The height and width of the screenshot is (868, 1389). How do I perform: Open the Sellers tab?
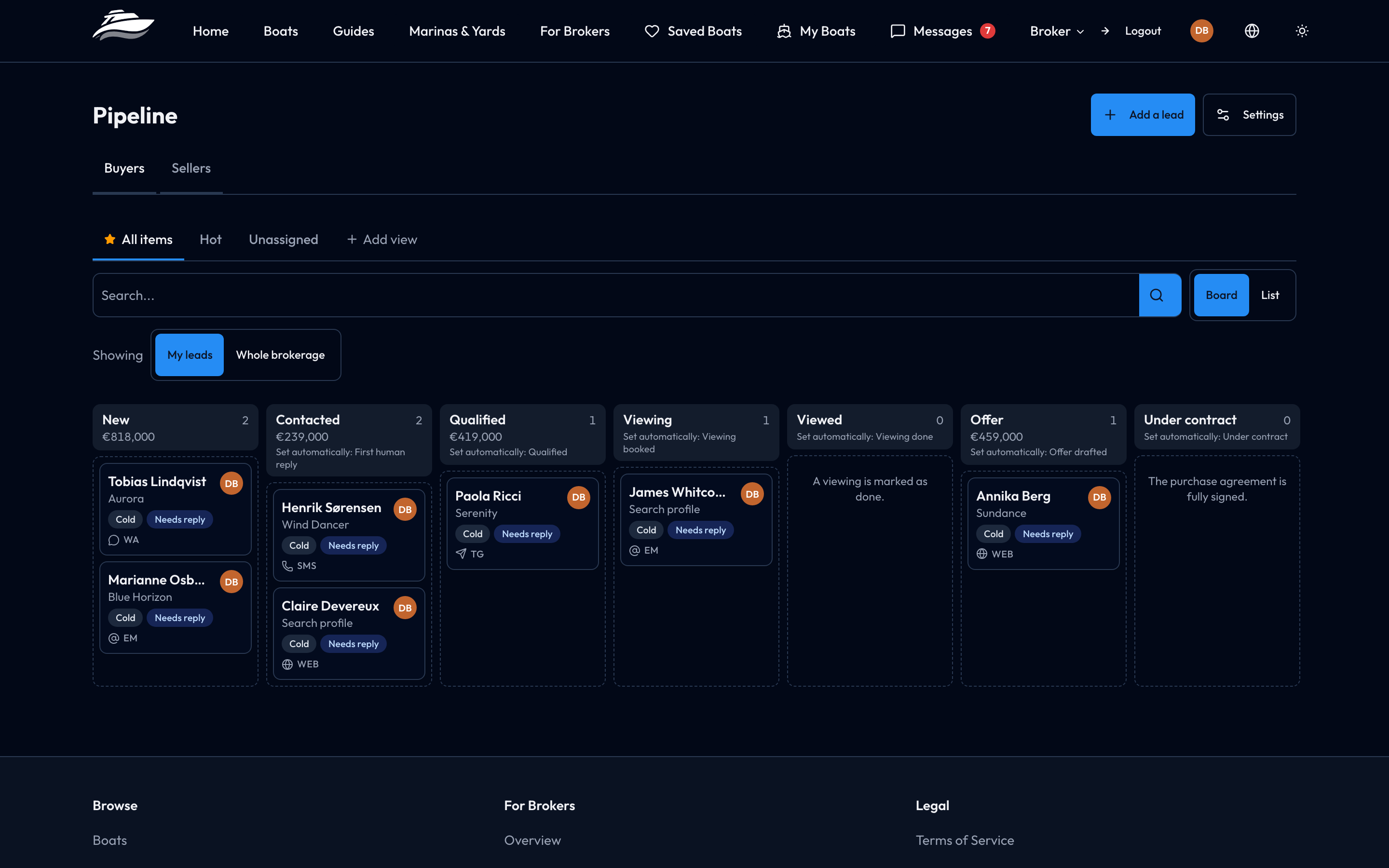(191, 168)
